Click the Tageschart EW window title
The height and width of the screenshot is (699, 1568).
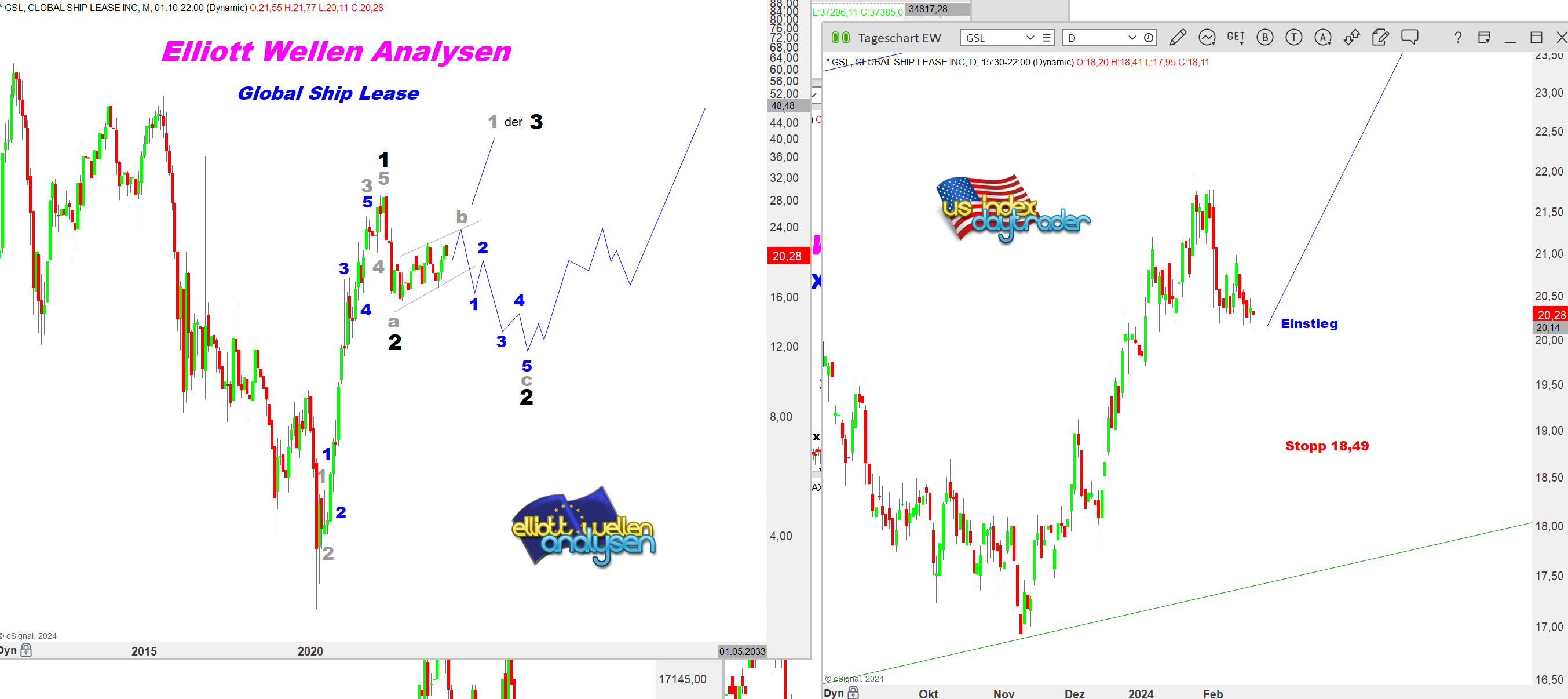899,38
